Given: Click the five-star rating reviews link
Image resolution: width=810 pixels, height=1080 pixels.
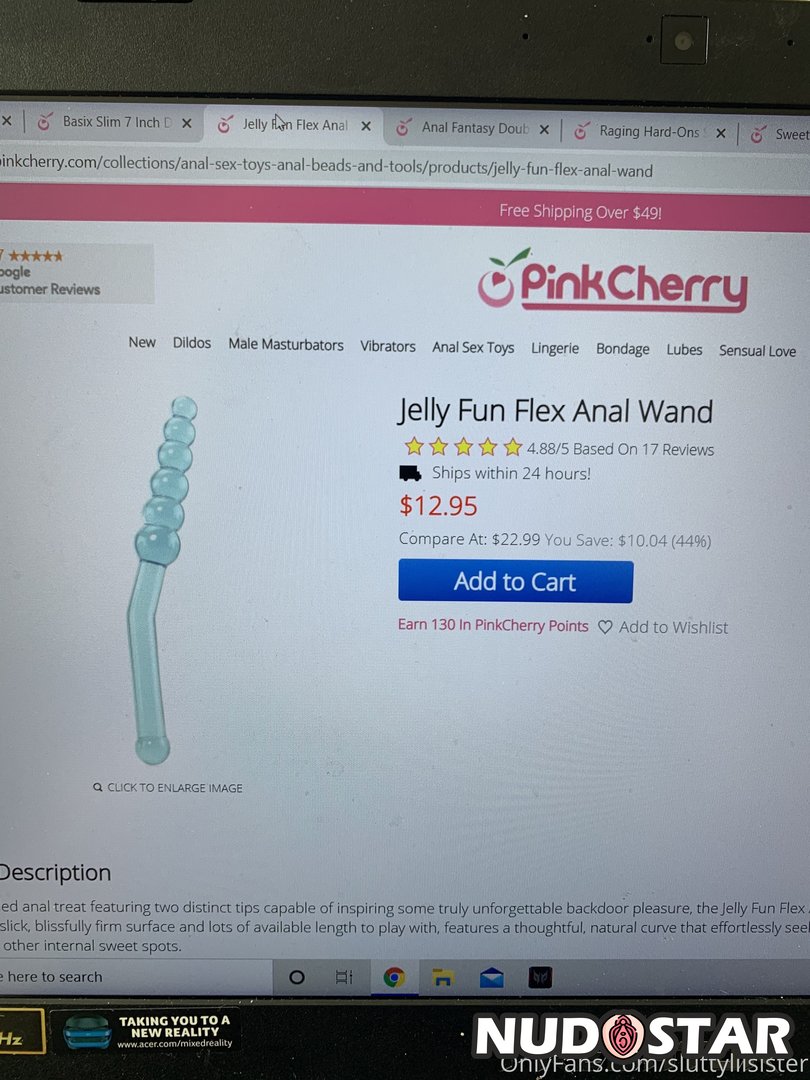Looking at the screenshot, I should click(559, 448).
